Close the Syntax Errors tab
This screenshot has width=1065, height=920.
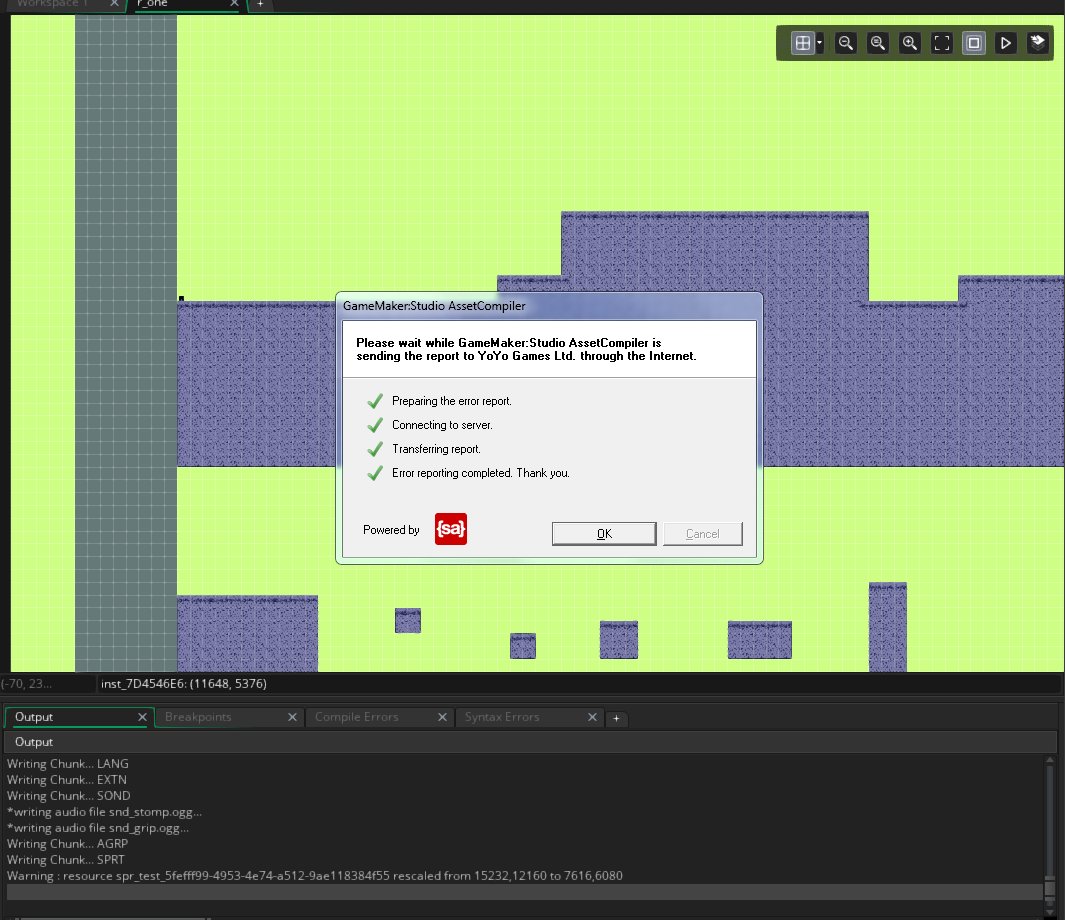coord(592,717)
